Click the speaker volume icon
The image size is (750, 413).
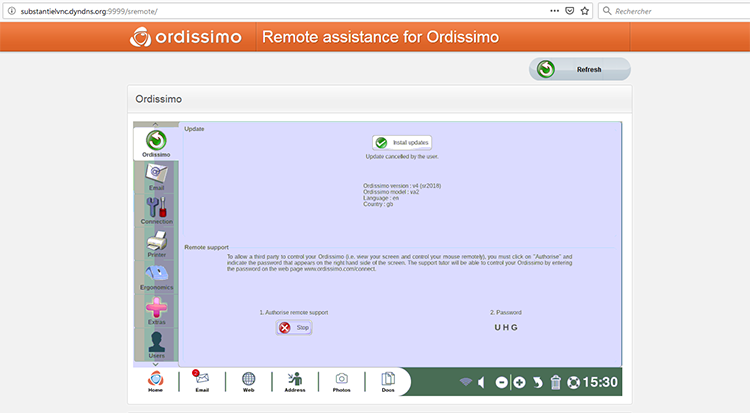point(482,382)
